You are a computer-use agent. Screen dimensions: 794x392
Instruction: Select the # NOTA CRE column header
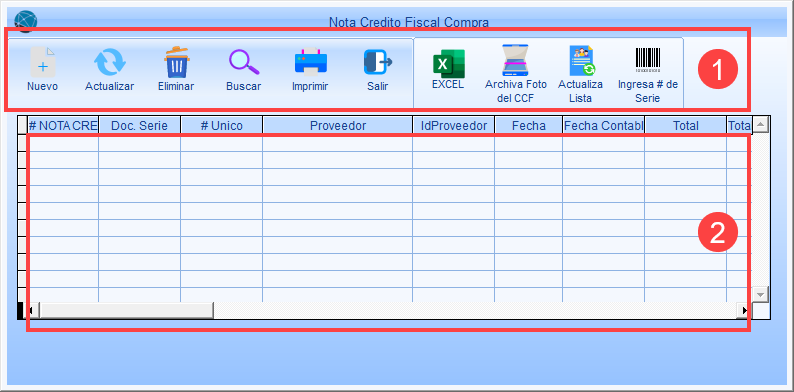63,126
